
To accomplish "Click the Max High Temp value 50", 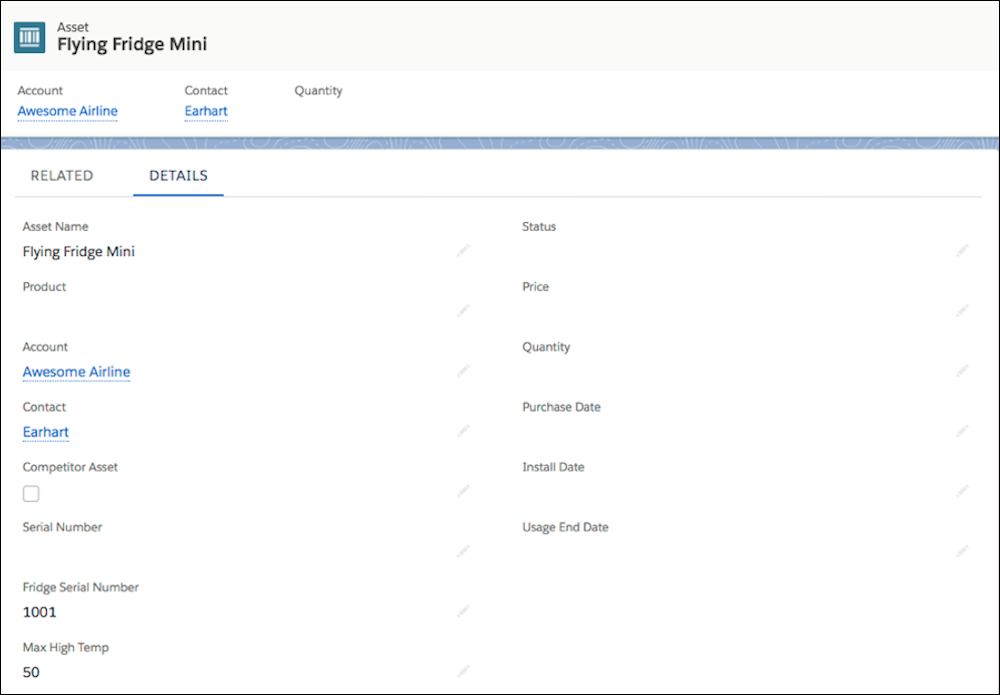I will point(31,672).
